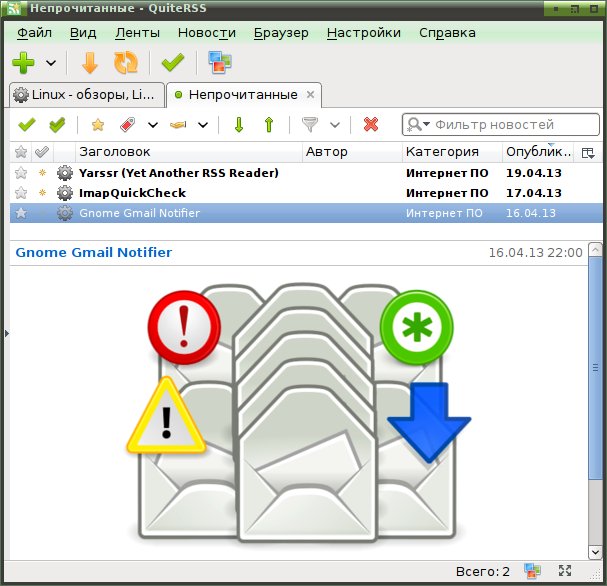Click the news filter funnel icon
607x586 pixels.
point(310,125)
